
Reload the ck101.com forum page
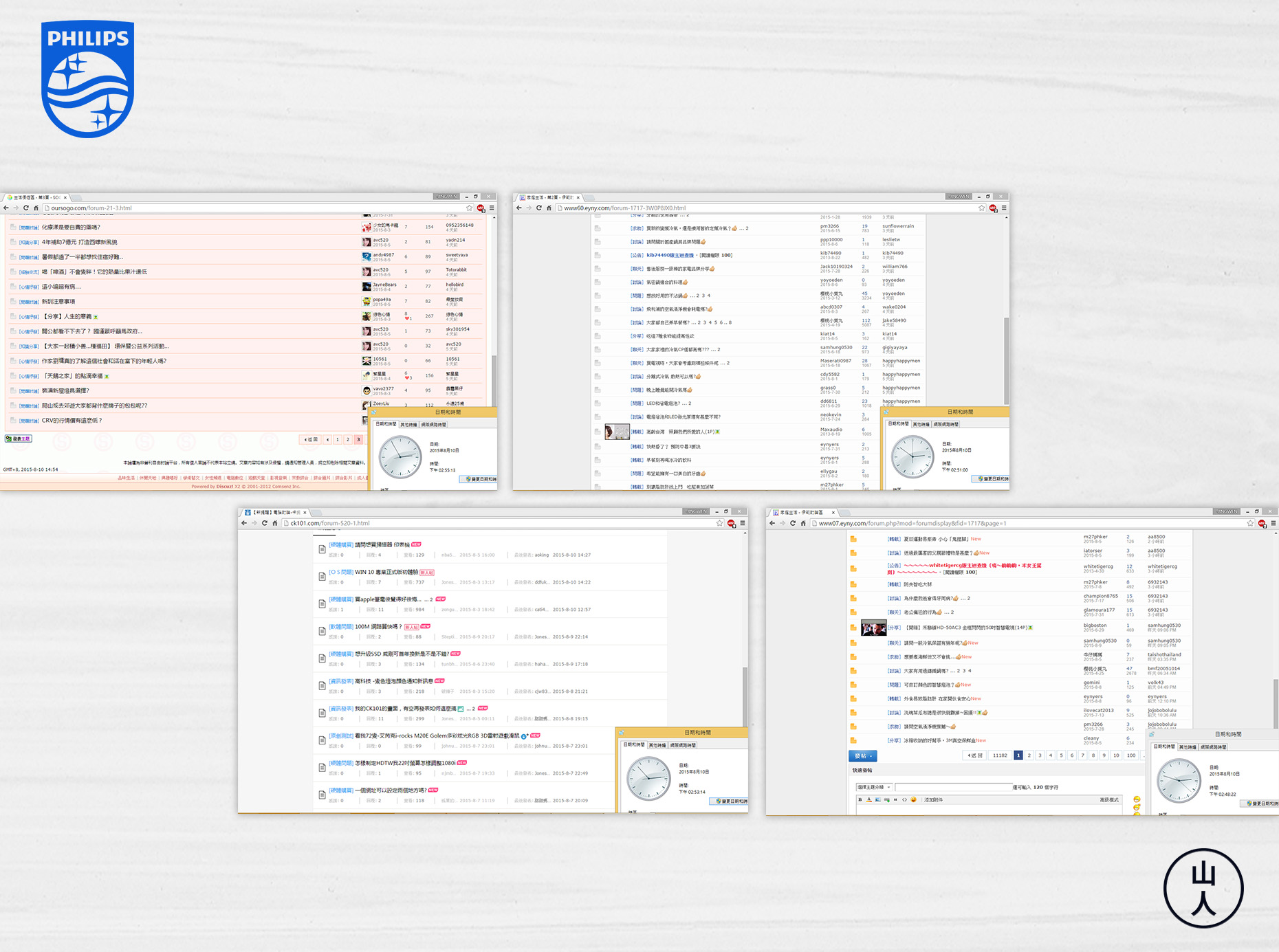[x=264, y=523]
